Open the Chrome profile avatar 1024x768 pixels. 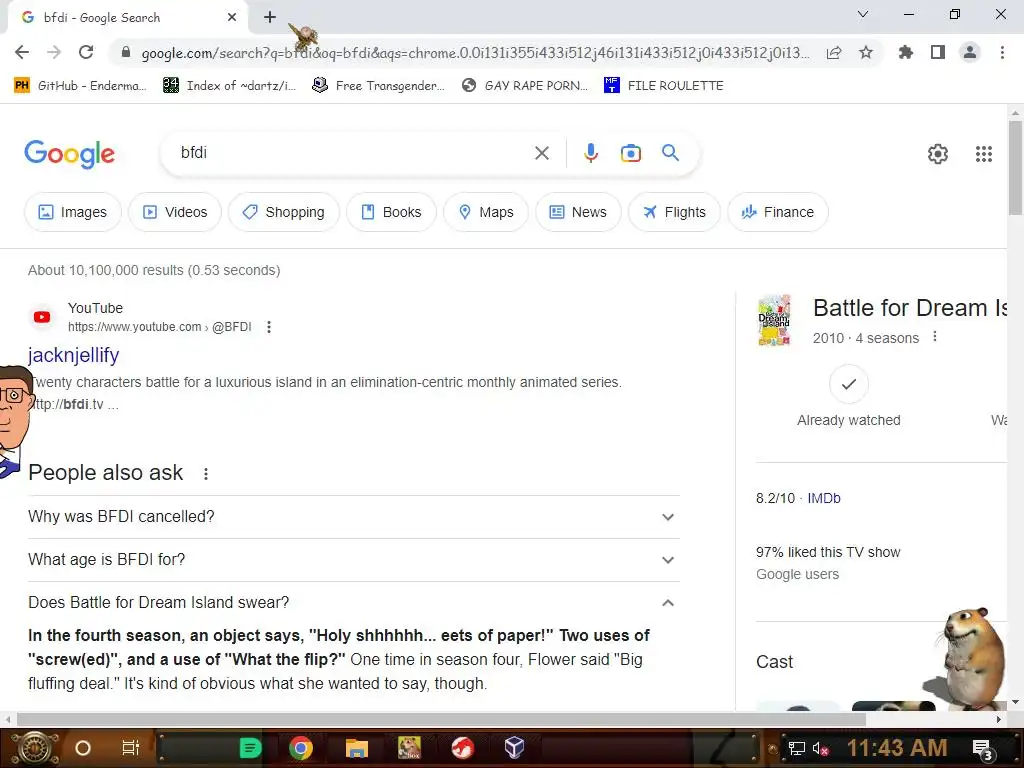(x=970, y=52)
